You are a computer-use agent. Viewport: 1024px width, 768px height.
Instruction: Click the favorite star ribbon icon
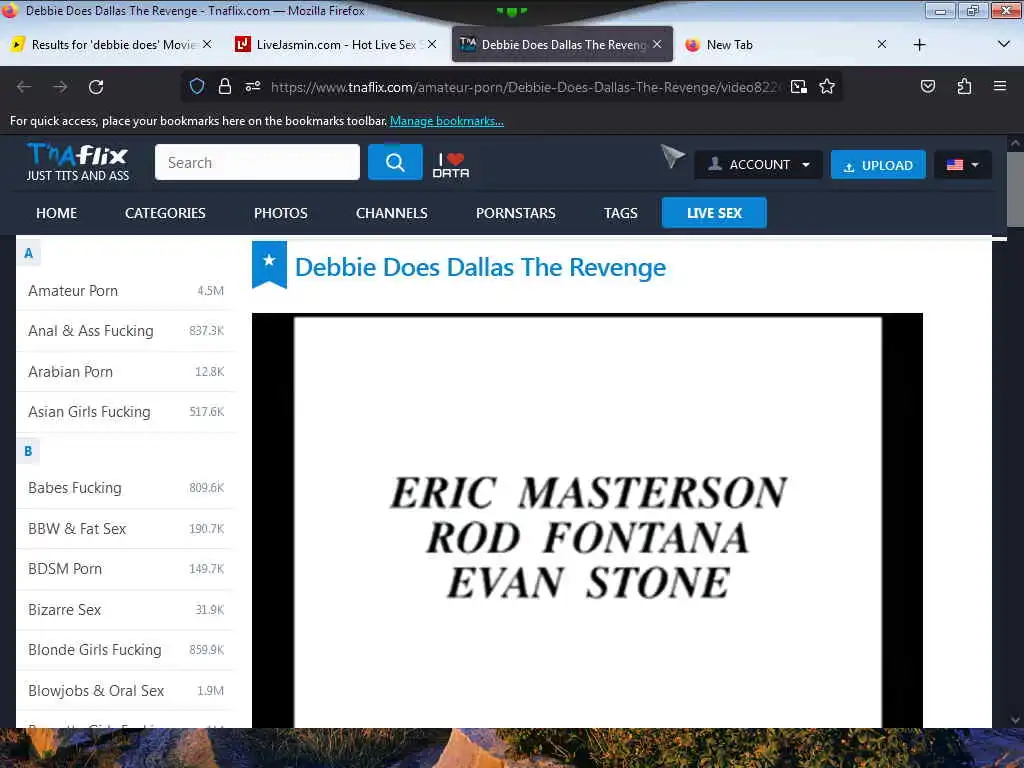tap(269, 264)
